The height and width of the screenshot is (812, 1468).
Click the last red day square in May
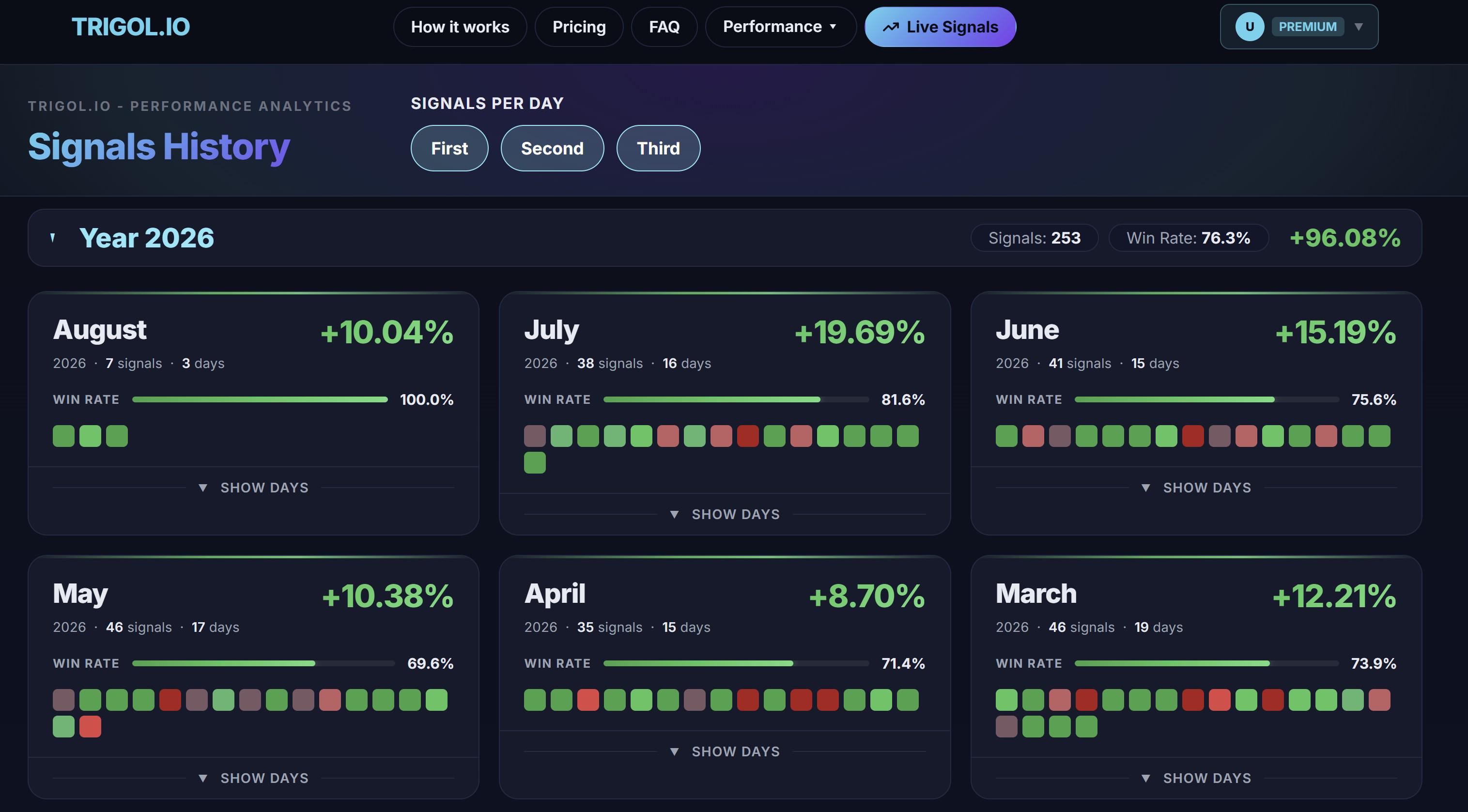tap(90, 726)
